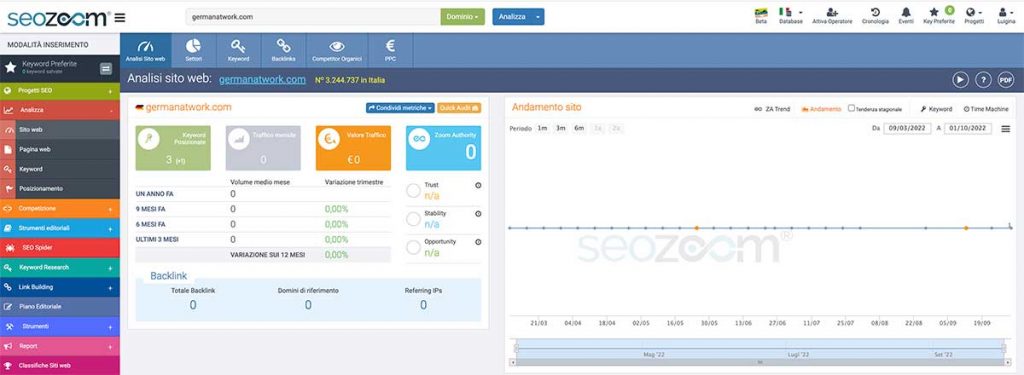Click the Analizza button
Image resolution: width=1024 pixels, height=375 pixels.
[511, 17]
